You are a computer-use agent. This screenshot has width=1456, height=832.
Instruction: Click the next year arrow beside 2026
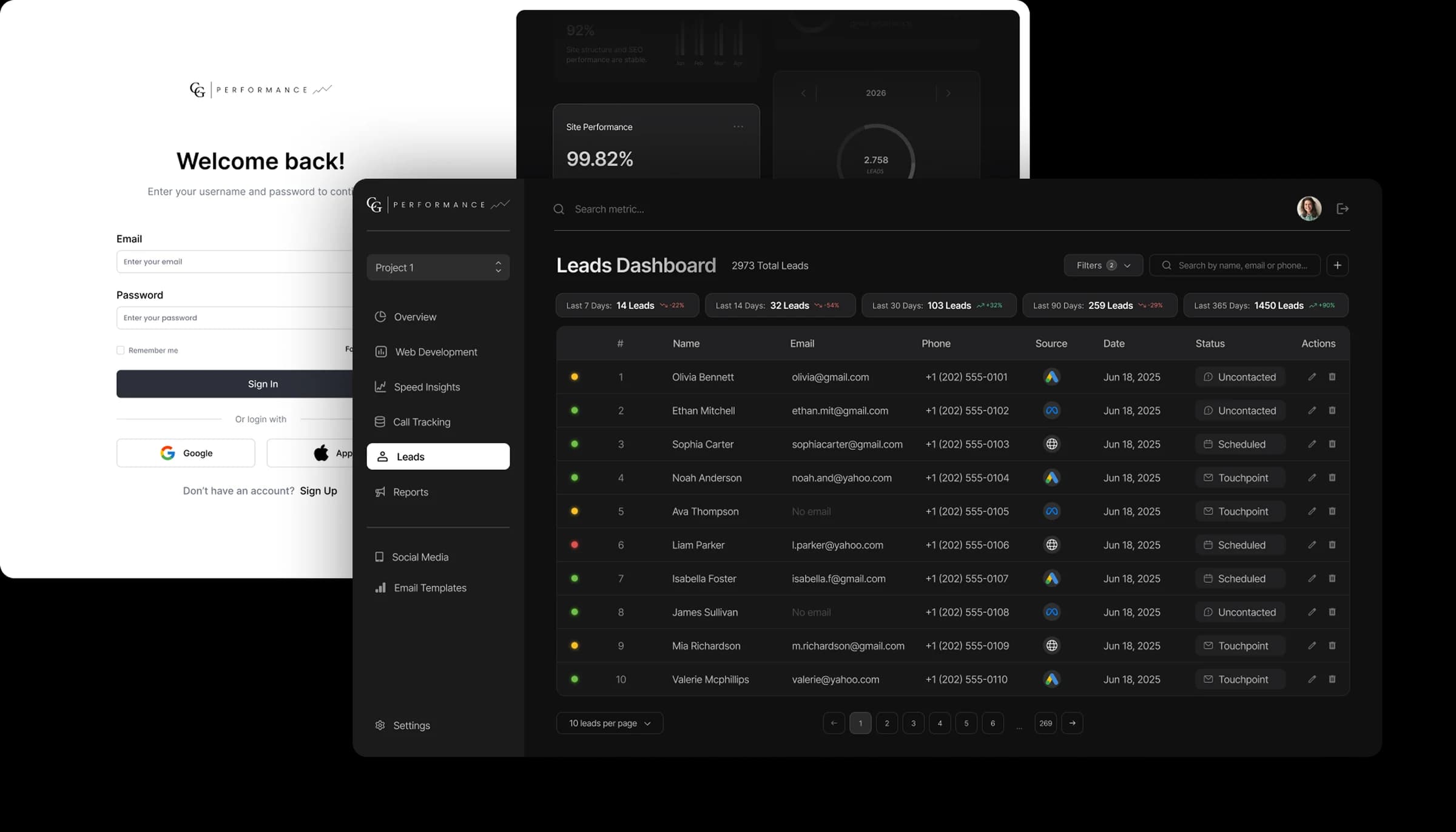[x=948, y=93]
